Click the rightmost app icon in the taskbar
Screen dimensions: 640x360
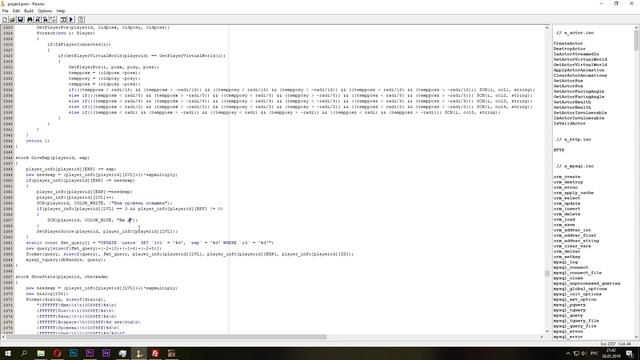click(171, 353)
